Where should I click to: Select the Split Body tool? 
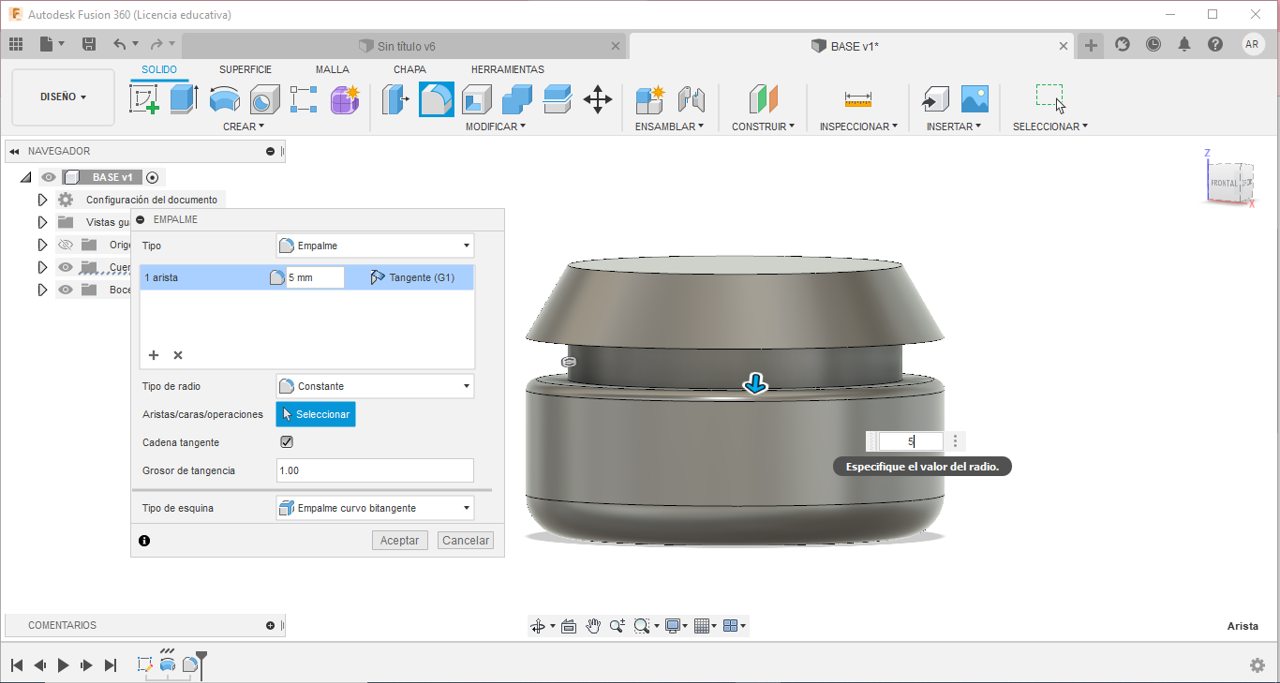tap(557, 99)
